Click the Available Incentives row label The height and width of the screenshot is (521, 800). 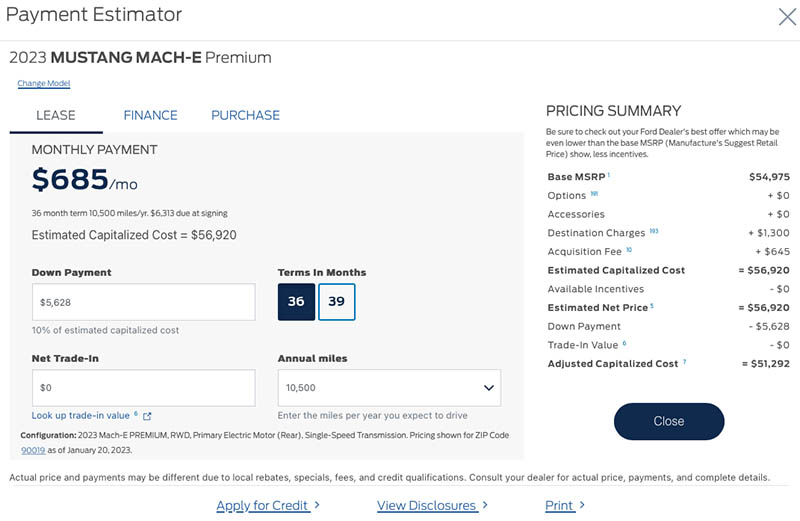595,289
